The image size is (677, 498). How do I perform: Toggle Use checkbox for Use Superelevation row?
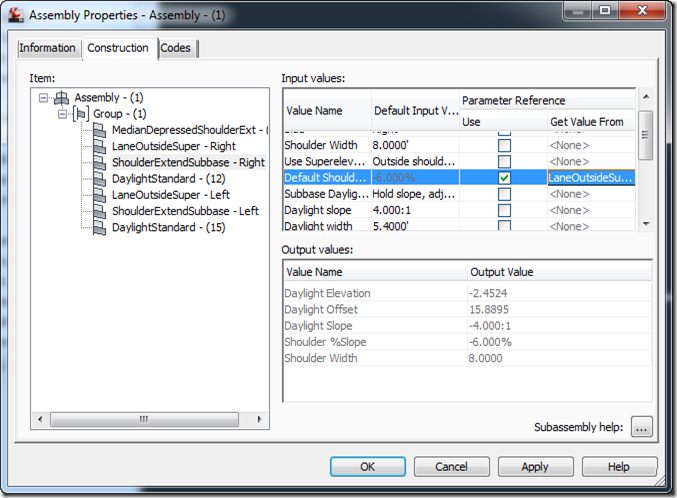(x=504, y=162)
